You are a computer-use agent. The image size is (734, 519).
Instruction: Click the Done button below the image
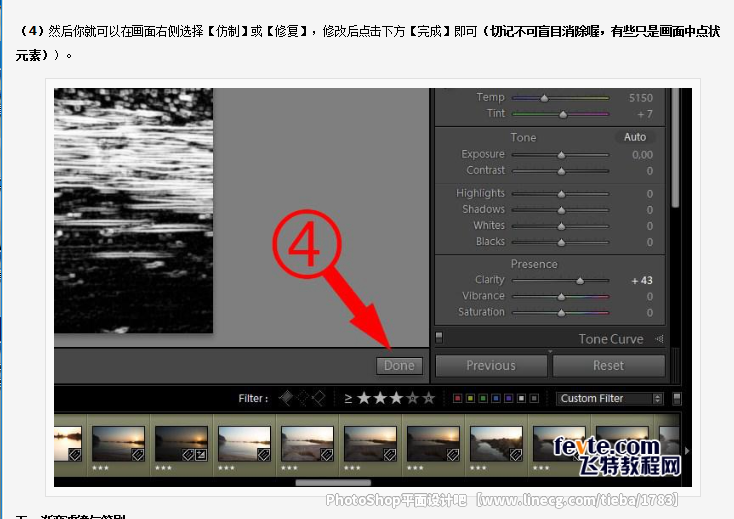coord(399,365)
